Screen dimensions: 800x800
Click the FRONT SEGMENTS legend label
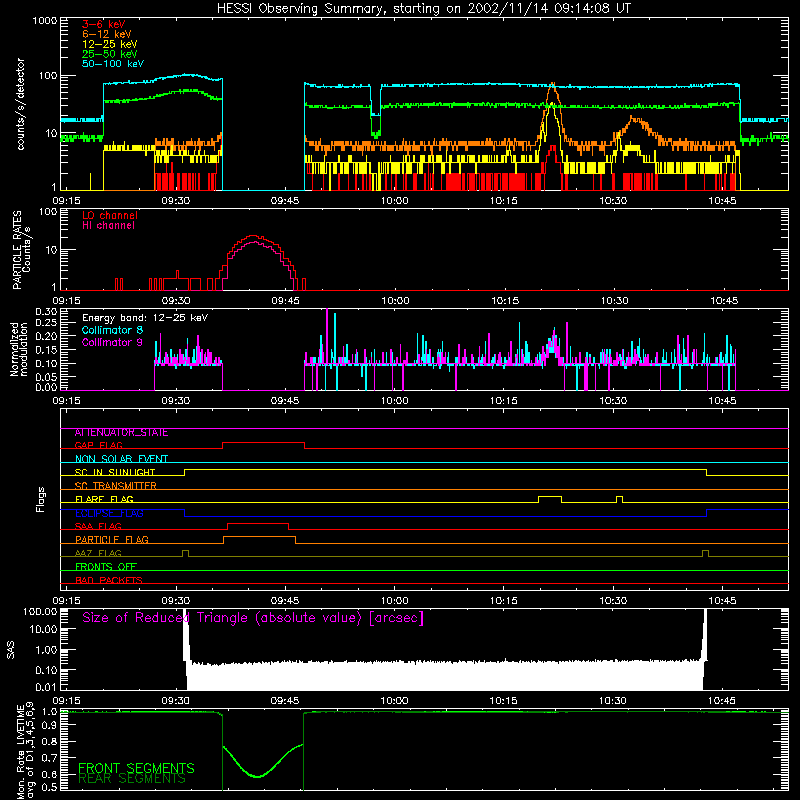click(136, 768)
